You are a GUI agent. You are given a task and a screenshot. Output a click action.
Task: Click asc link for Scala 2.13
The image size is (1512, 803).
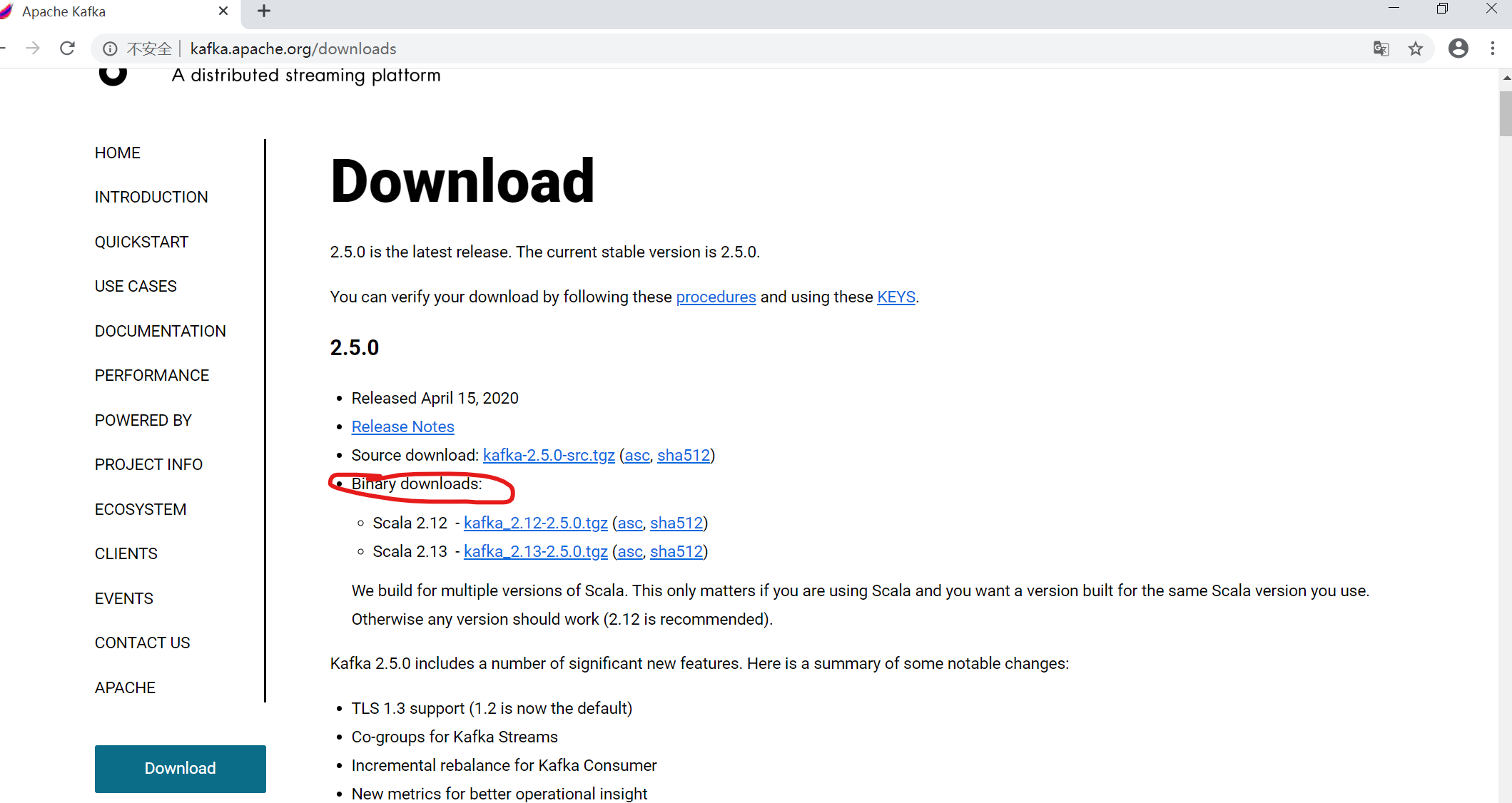click(630, 551)
